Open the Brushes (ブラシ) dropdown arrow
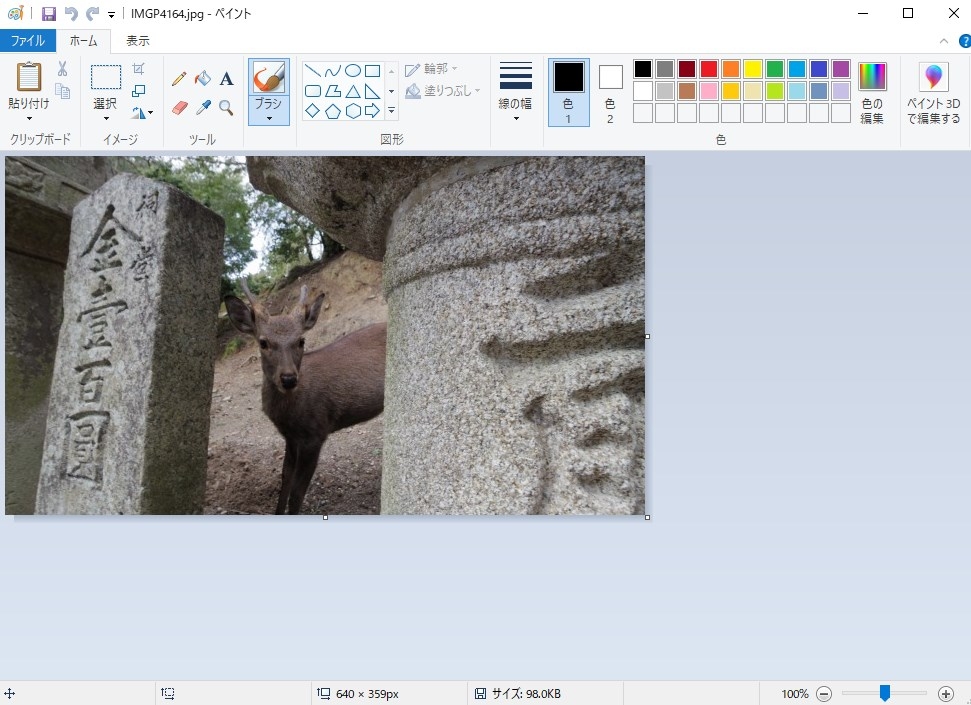971x705 pixels. point(269,118)
